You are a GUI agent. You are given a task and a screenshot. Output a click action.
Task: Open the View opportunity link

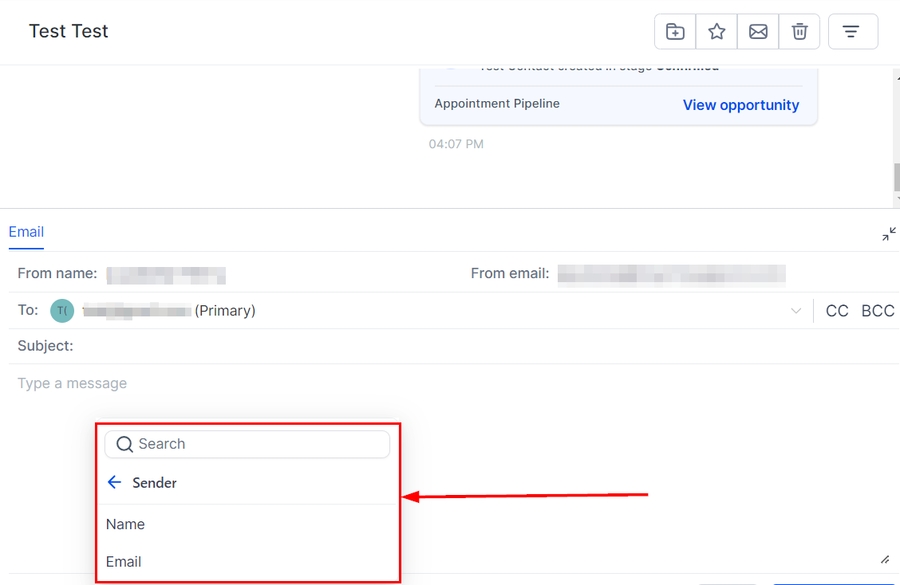(x=740, y=105)
